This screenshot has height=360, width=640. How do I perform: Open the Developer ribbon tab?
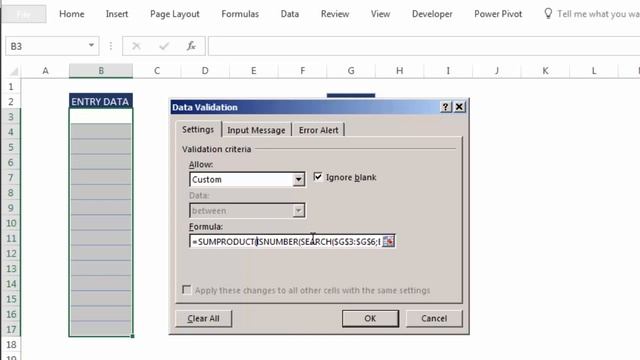pyautogui.click(x=432, y=14)
